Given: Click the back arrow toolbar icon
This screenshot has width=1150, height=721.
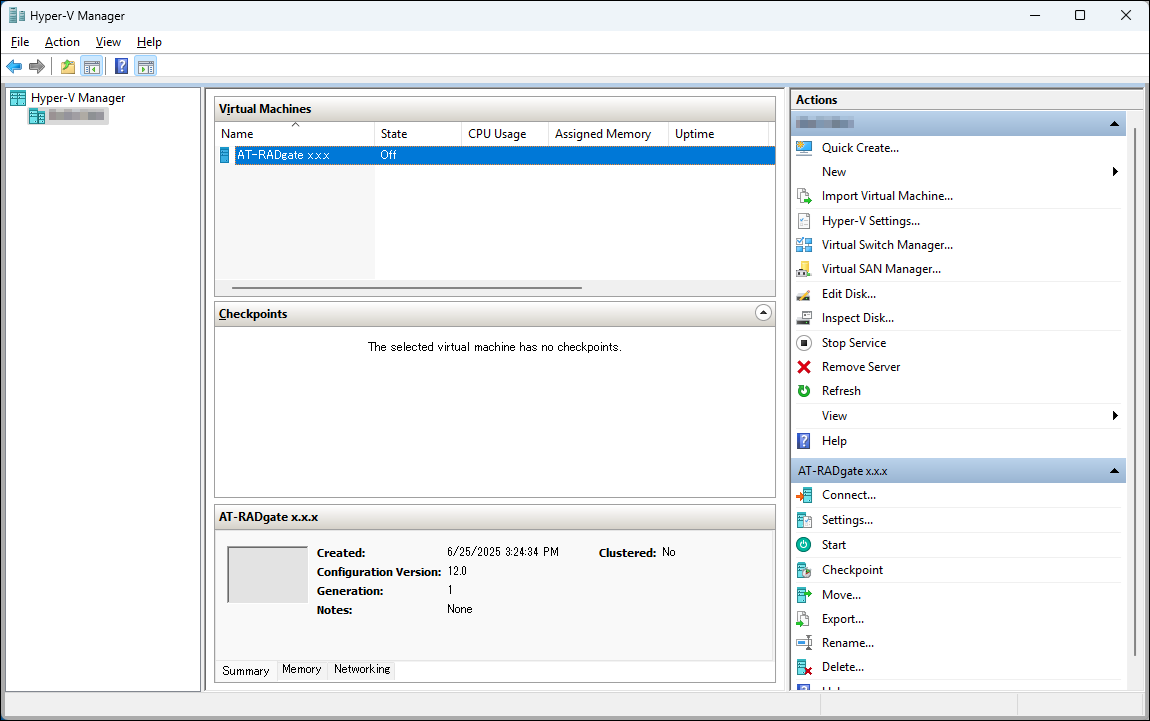Looking at the screenshot, I should pos(14,67).
